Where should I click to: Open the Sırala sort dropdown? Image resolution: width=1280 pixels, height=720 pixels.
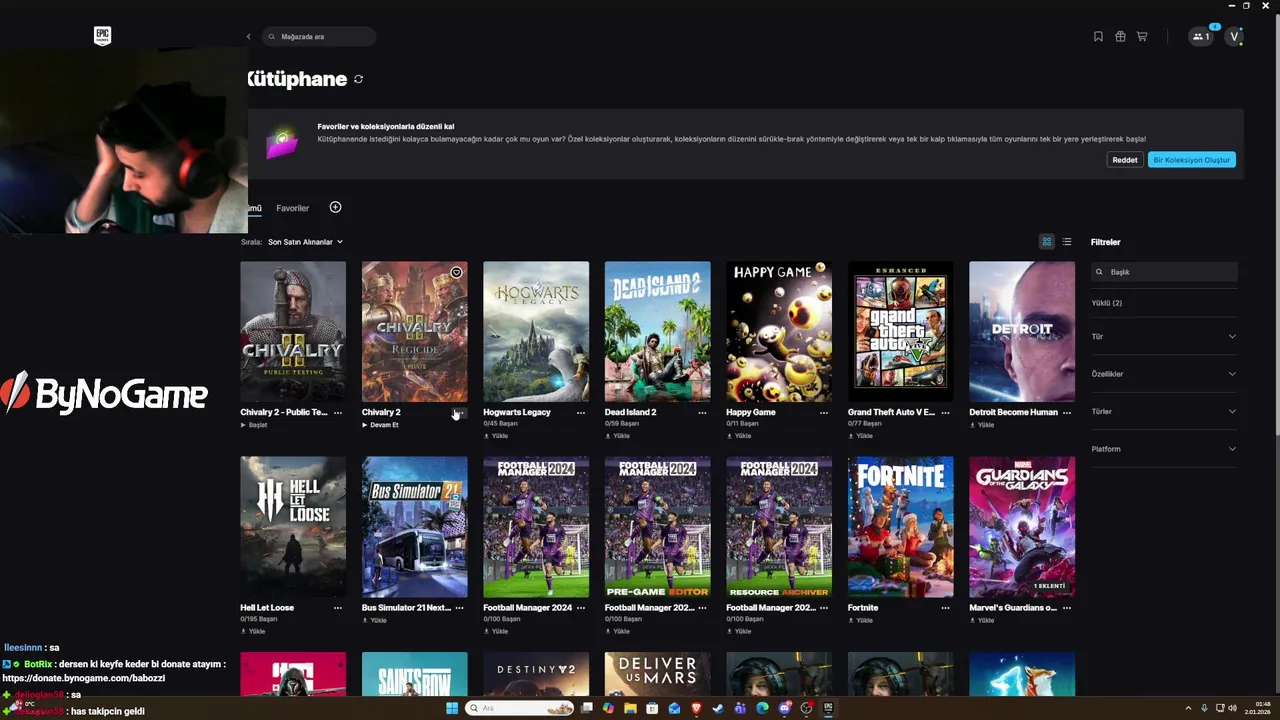(x=305, y=242)
